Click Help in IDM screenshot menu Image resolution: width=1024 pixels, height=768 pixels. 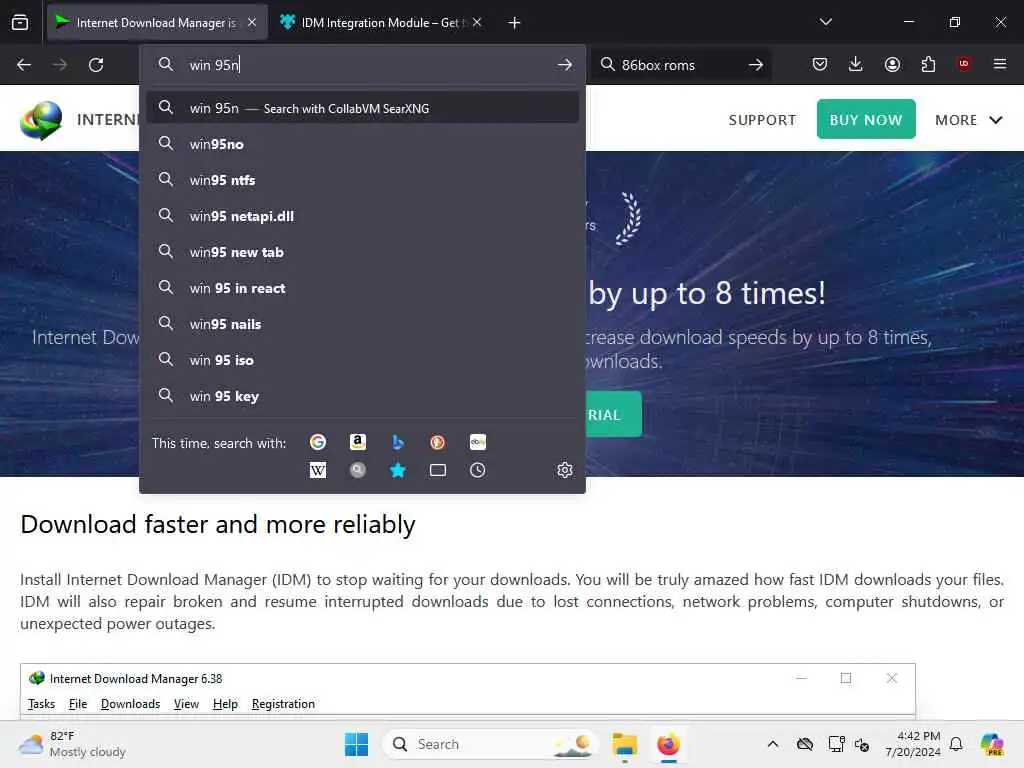pyautogui.click(x=225, y=703)
